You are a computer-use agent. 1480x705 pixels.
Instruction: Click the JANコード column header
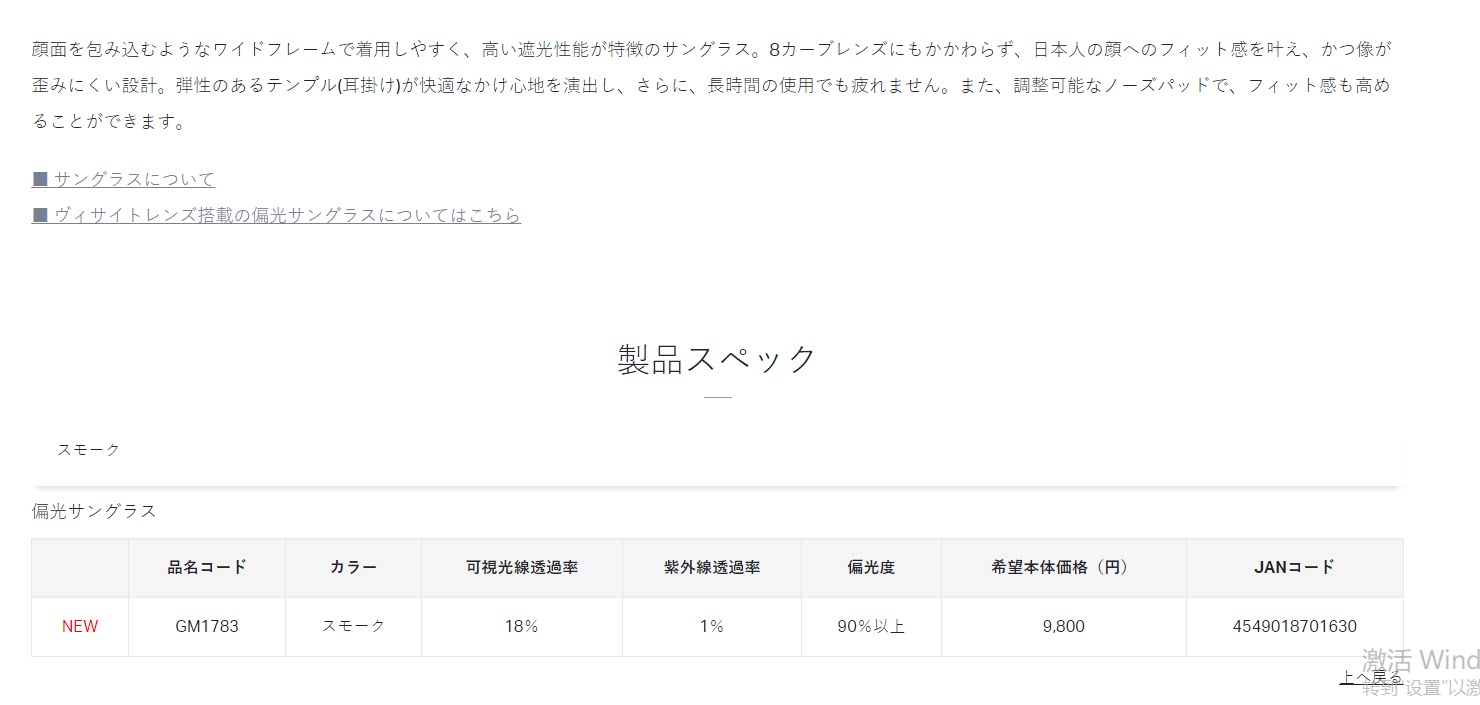(x=1294, y=567)
